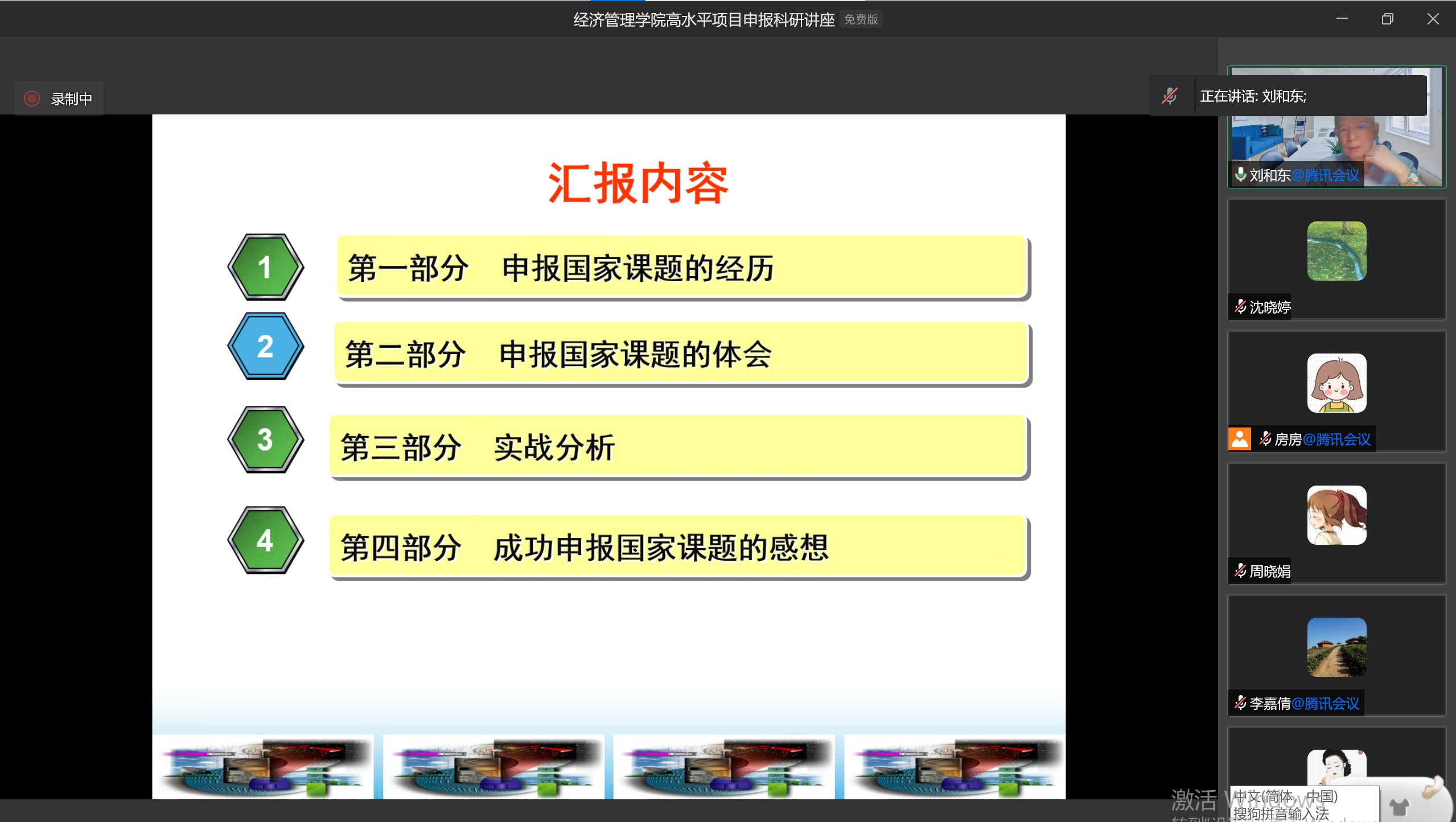Click the red recording indicator icon

(32, 98)
